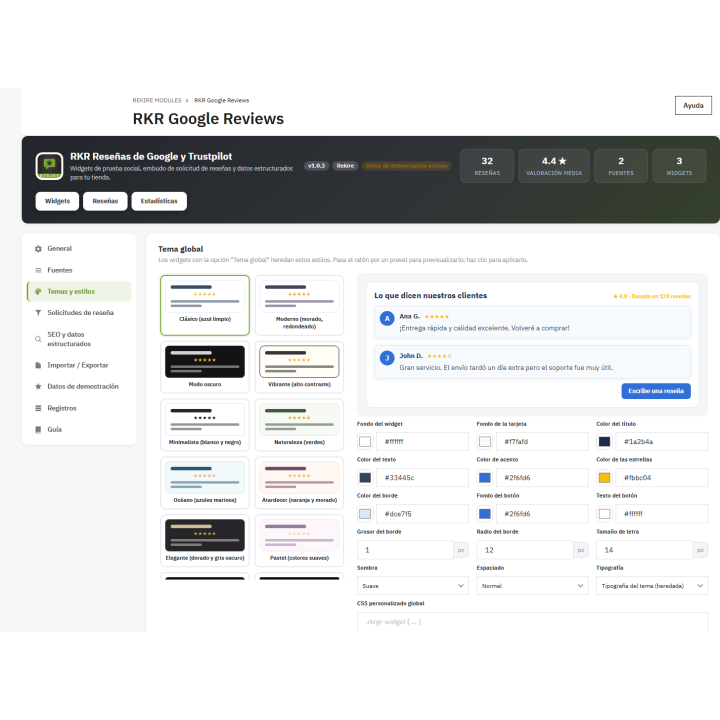
Task: Select the Naturaleza (verdes) preset
Action: click(299, 425)
